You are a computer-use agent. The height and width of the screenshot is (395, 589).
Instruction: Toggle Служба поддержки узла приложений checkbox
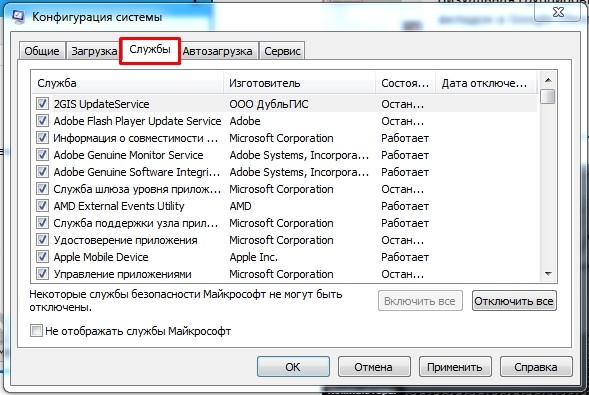pyautogui.click(x=42, y=223)
